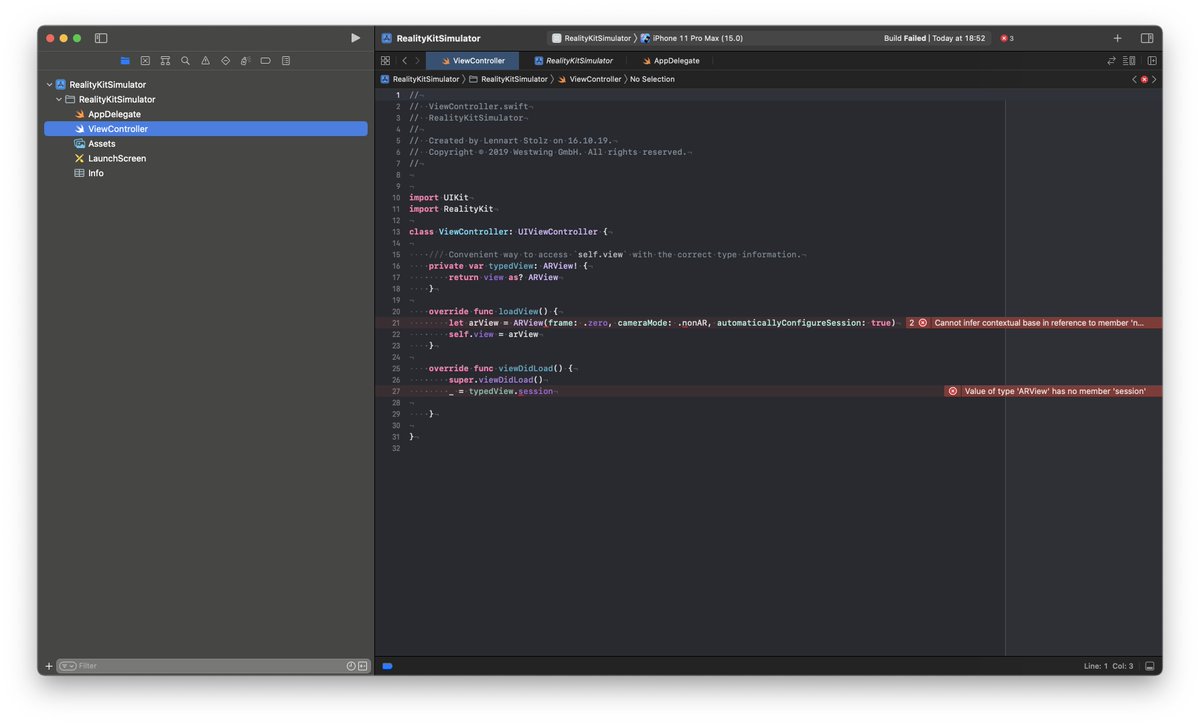Open the Project navigator folder icon
The image size is (1200, 725).
coord(125,61)
